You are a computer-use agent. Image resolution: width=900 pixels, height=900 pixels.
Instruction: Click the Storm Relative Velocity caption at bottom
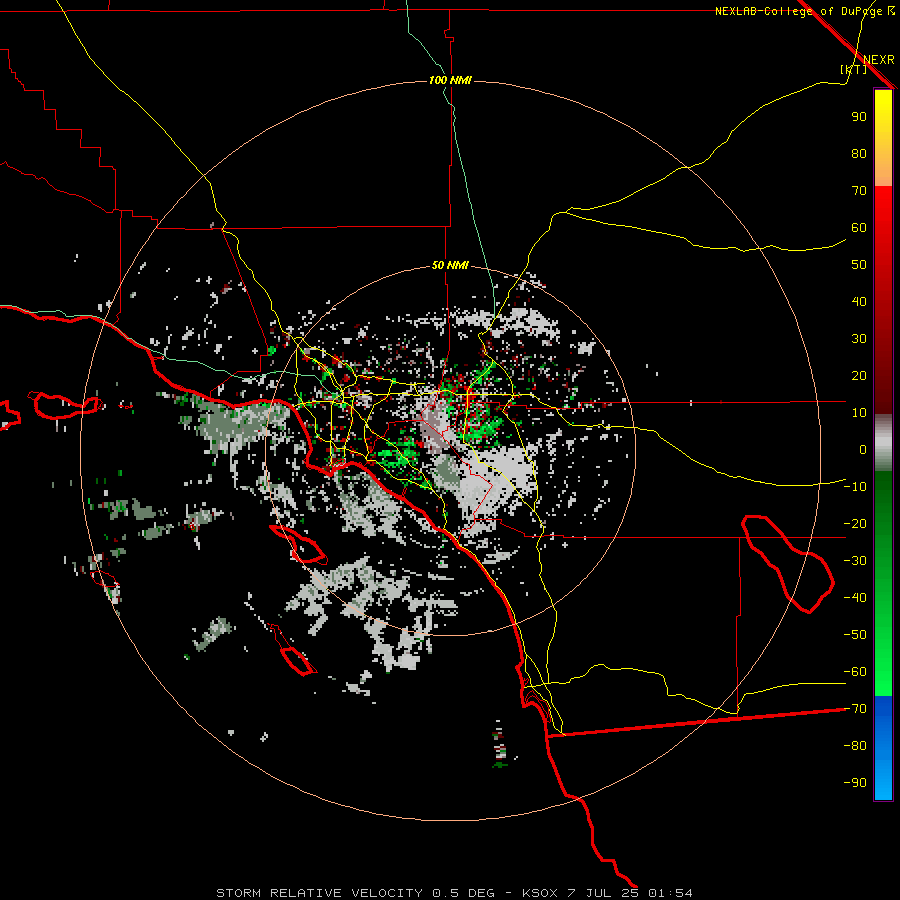pyautogui.click(x=454, y=893)
